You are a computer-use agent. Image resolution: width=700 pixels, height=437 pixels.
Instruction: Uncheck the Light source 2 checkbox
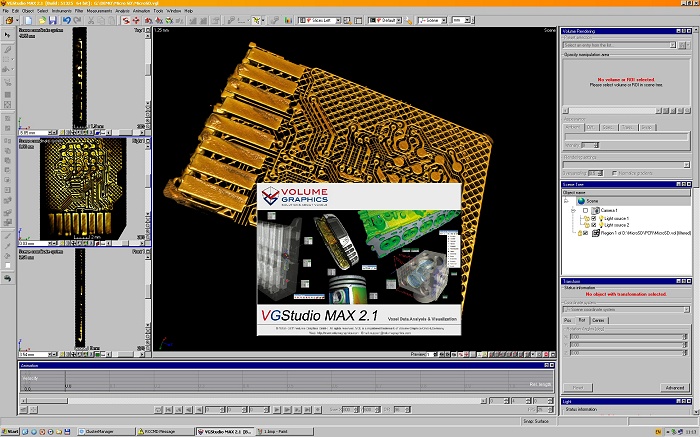click(x=596, y=226)
